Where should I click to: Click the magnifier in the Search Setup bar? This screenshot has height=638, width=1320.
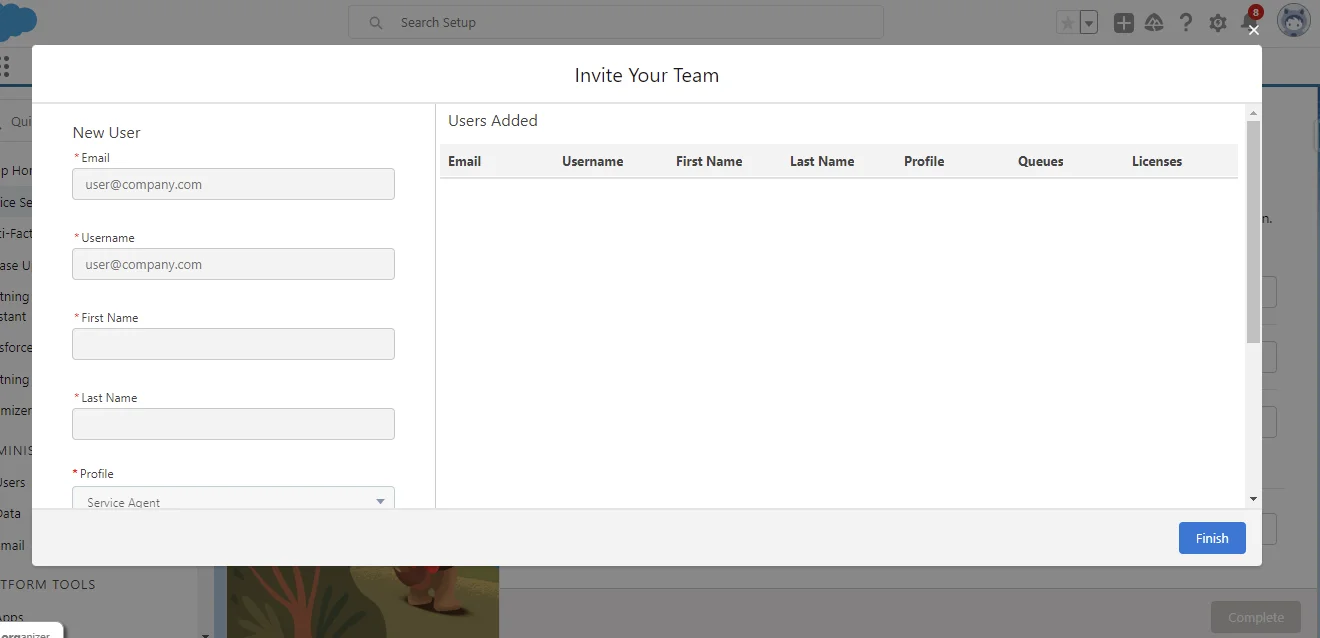coord(374,22)
